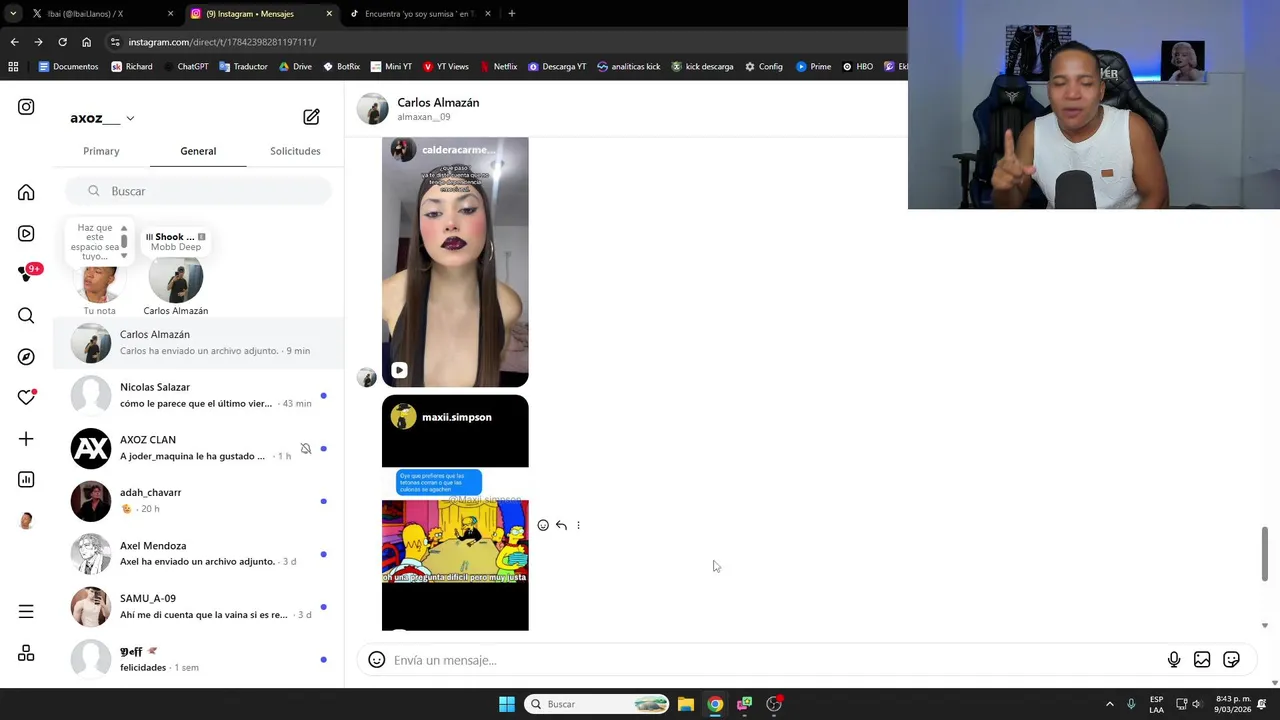Open more options for the maxii.simpson message

tap(578, 525)
